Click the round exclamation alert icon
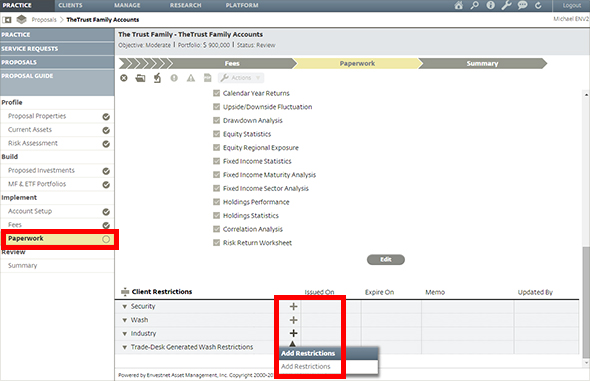 pos(174,78)
